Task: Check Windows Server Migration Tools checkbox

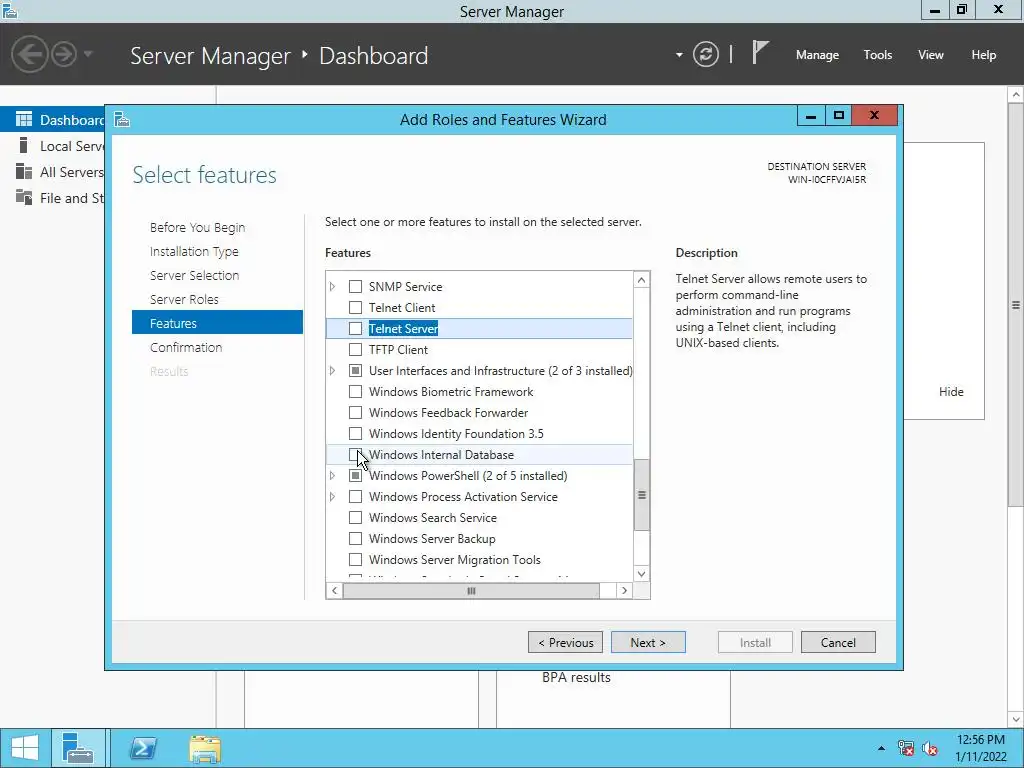Action: point(355,560)
